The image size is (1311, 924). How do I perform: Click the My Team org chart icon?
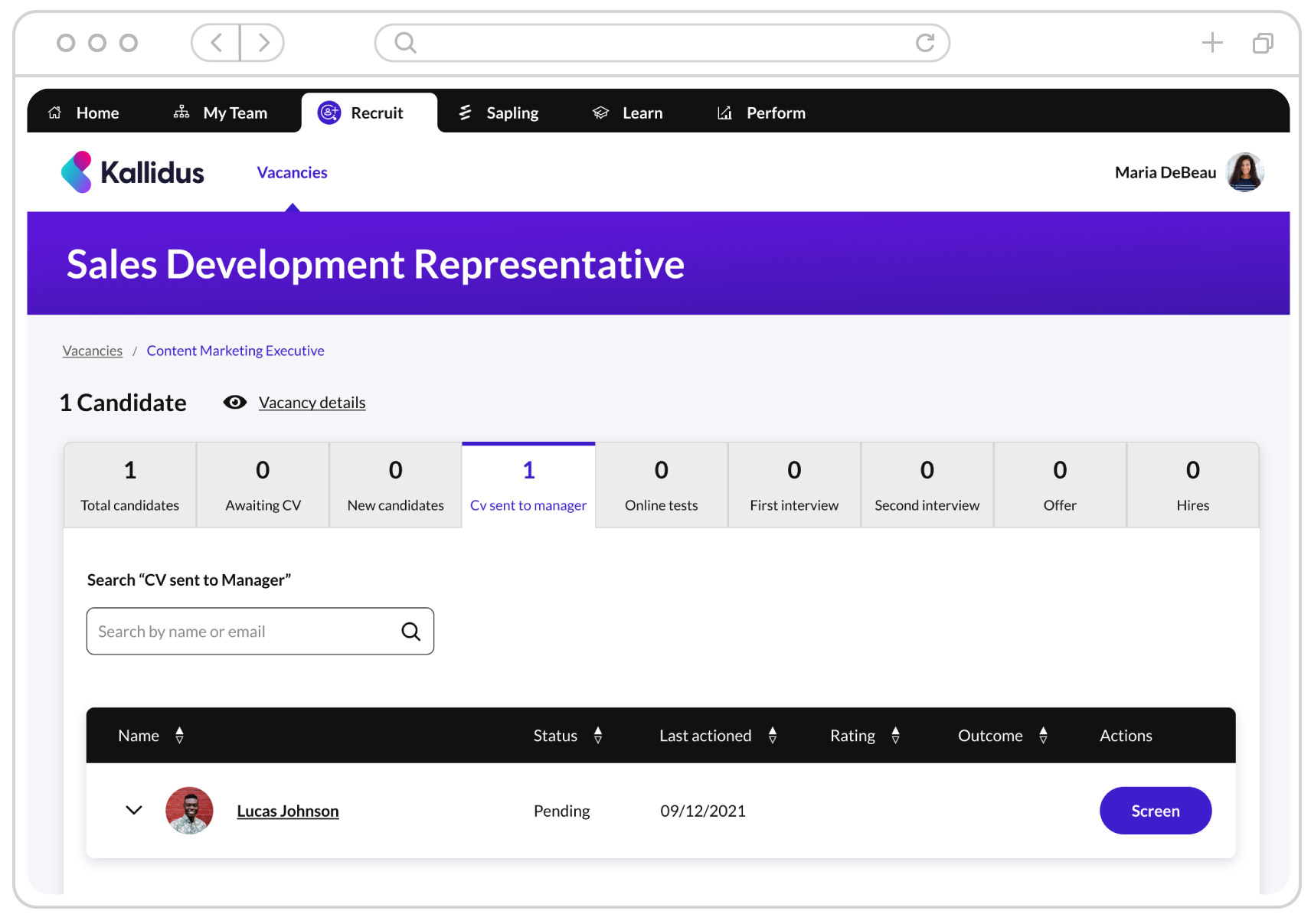point(181,113)
